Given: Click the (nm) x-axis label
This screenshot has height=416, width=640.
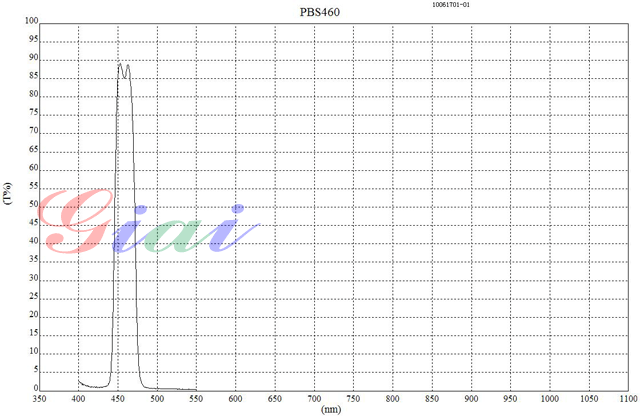Looking at the screenshot, I should [x=330, y=408].
